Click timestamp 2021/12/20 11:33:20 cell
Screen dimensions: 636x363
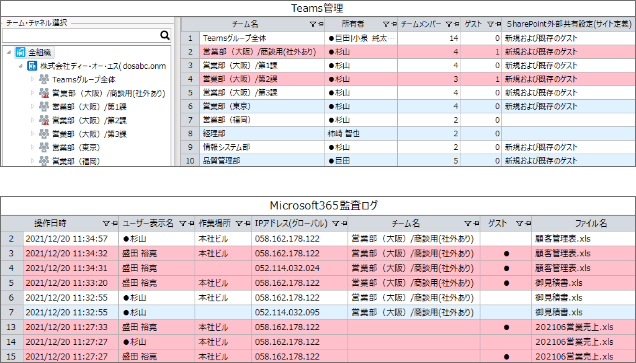click(71, 283)
